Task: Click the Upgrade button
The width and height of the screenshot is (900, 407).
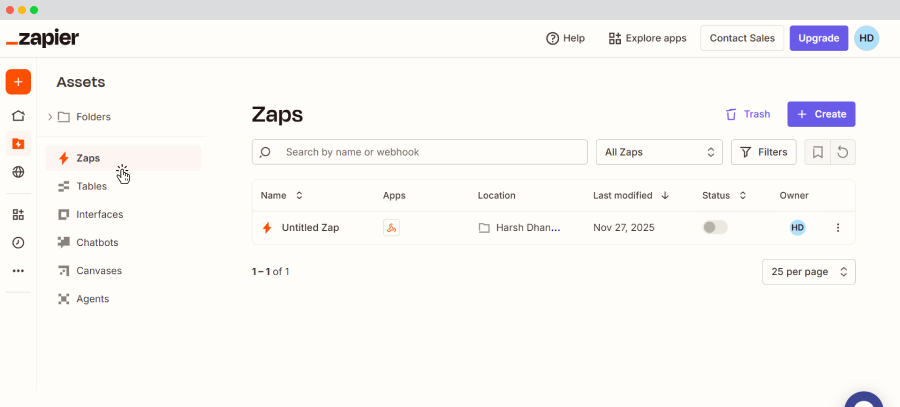Action: coord(818,38)
